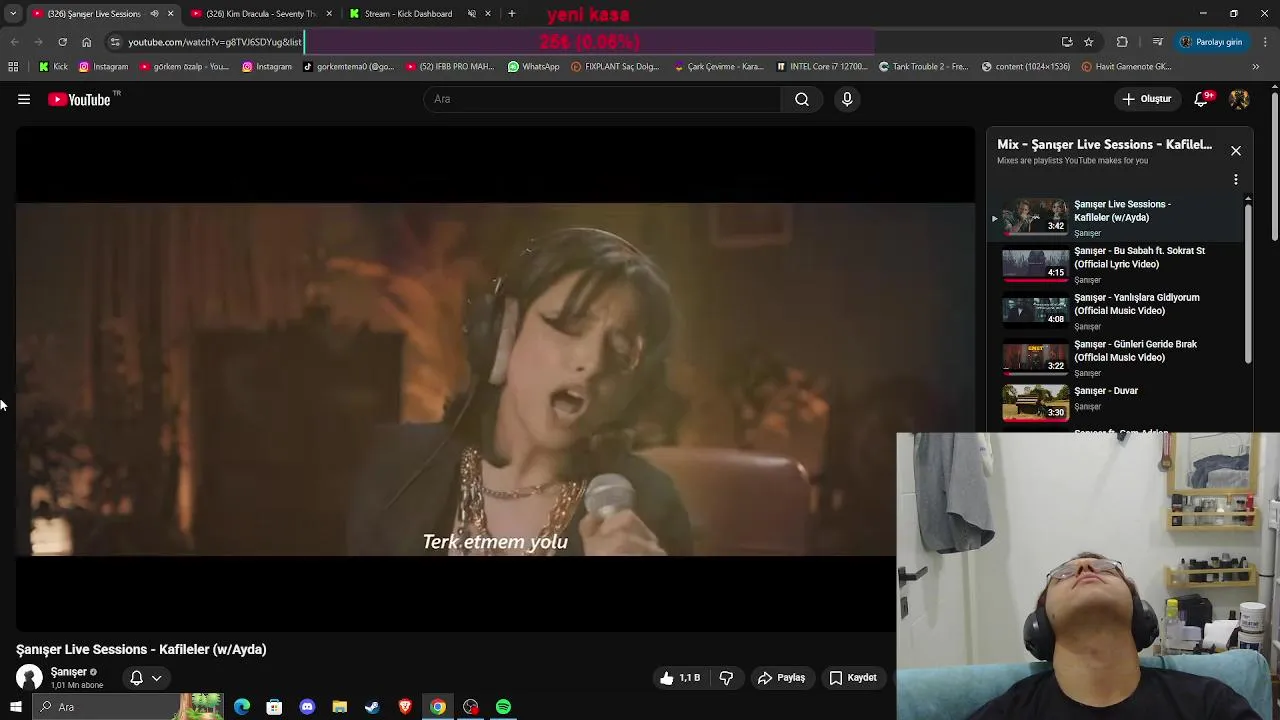Bookmark this page with the star
This screenshot has height=720, width=1280.
tap(1089, 42)
